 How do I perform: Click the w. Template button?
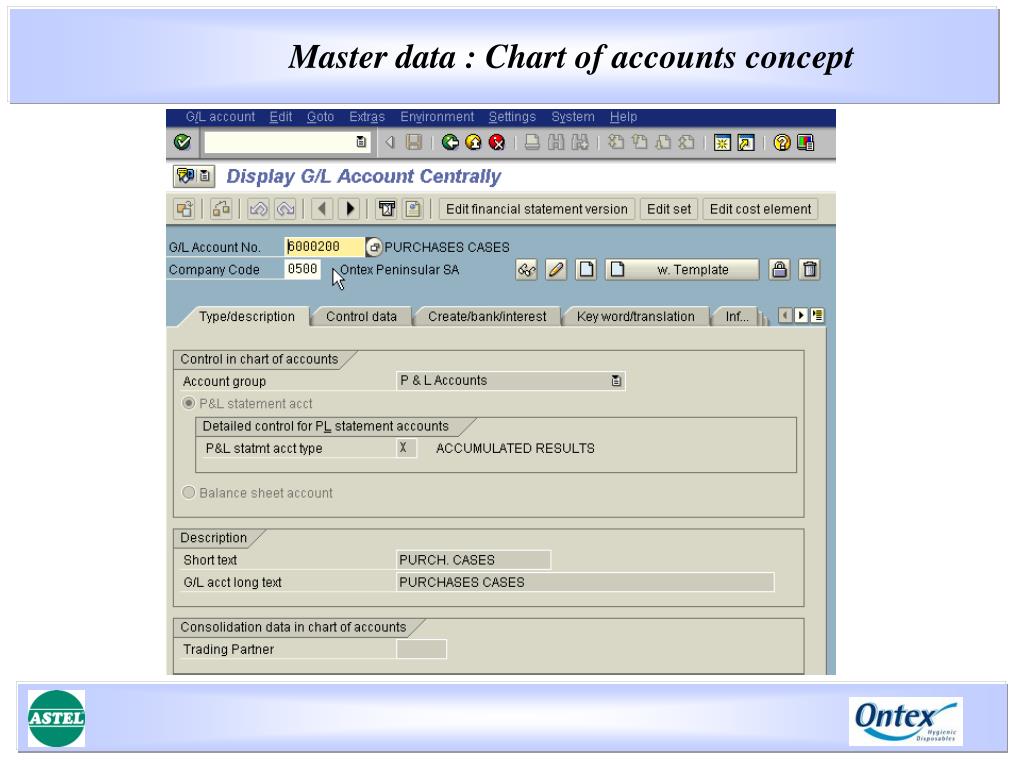click(x=682, y=270)
